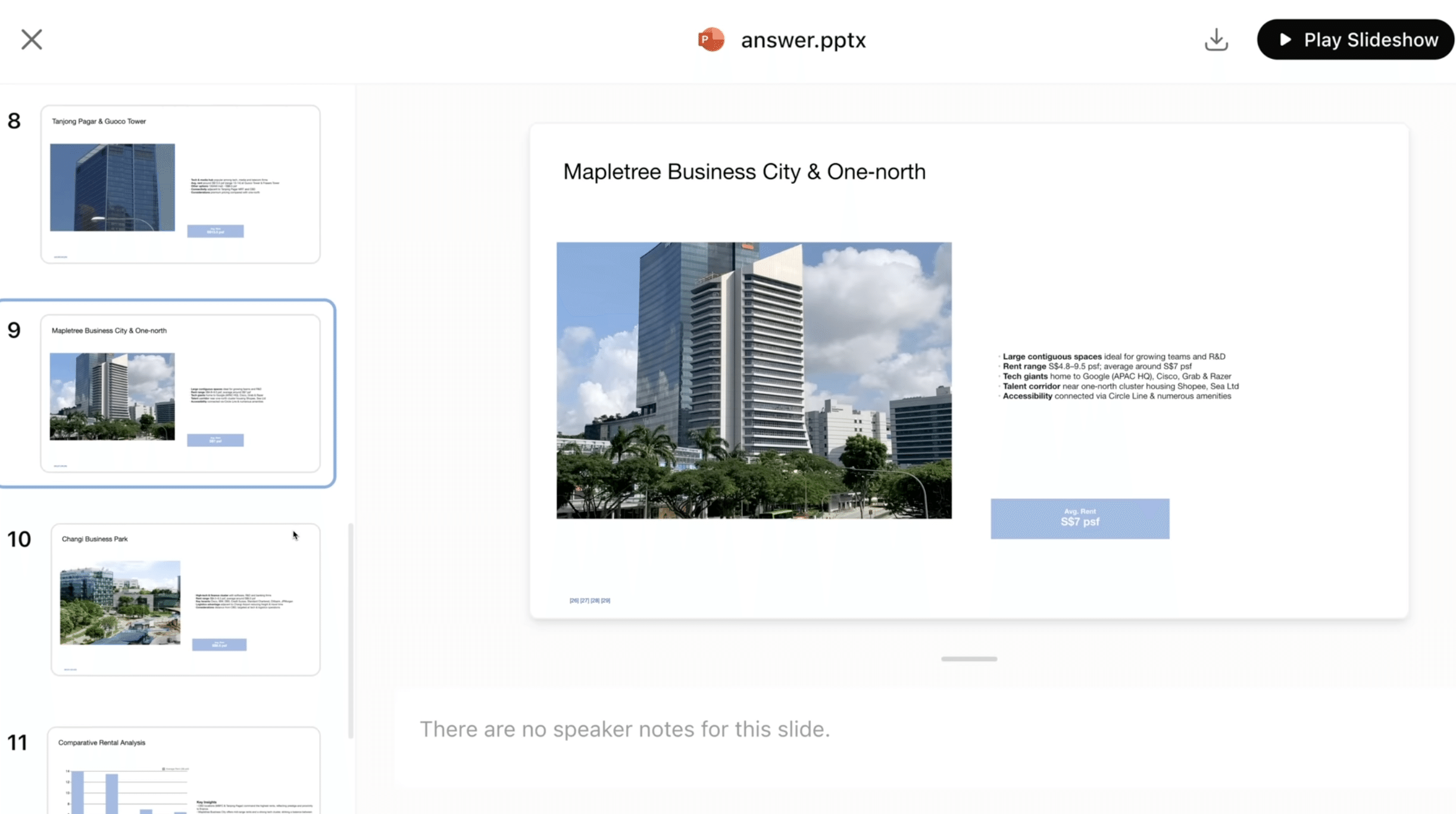Open slide 10 Changi Business Park thumbnail
Viewport: 1456px width, 814px height.
point(185,599)
